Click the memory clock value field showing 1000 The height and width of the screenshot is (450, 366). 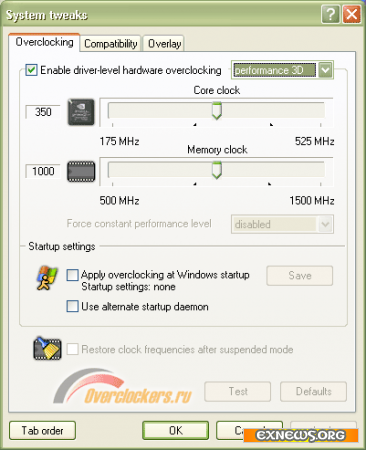(43, 171)
